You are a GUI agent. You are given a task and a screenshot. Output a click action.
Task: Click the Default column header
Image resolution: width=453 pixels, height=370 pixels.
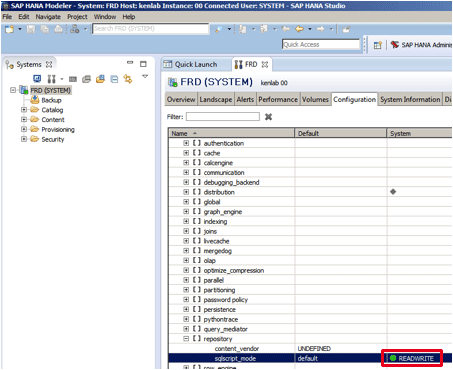click(x=341, y=133)
